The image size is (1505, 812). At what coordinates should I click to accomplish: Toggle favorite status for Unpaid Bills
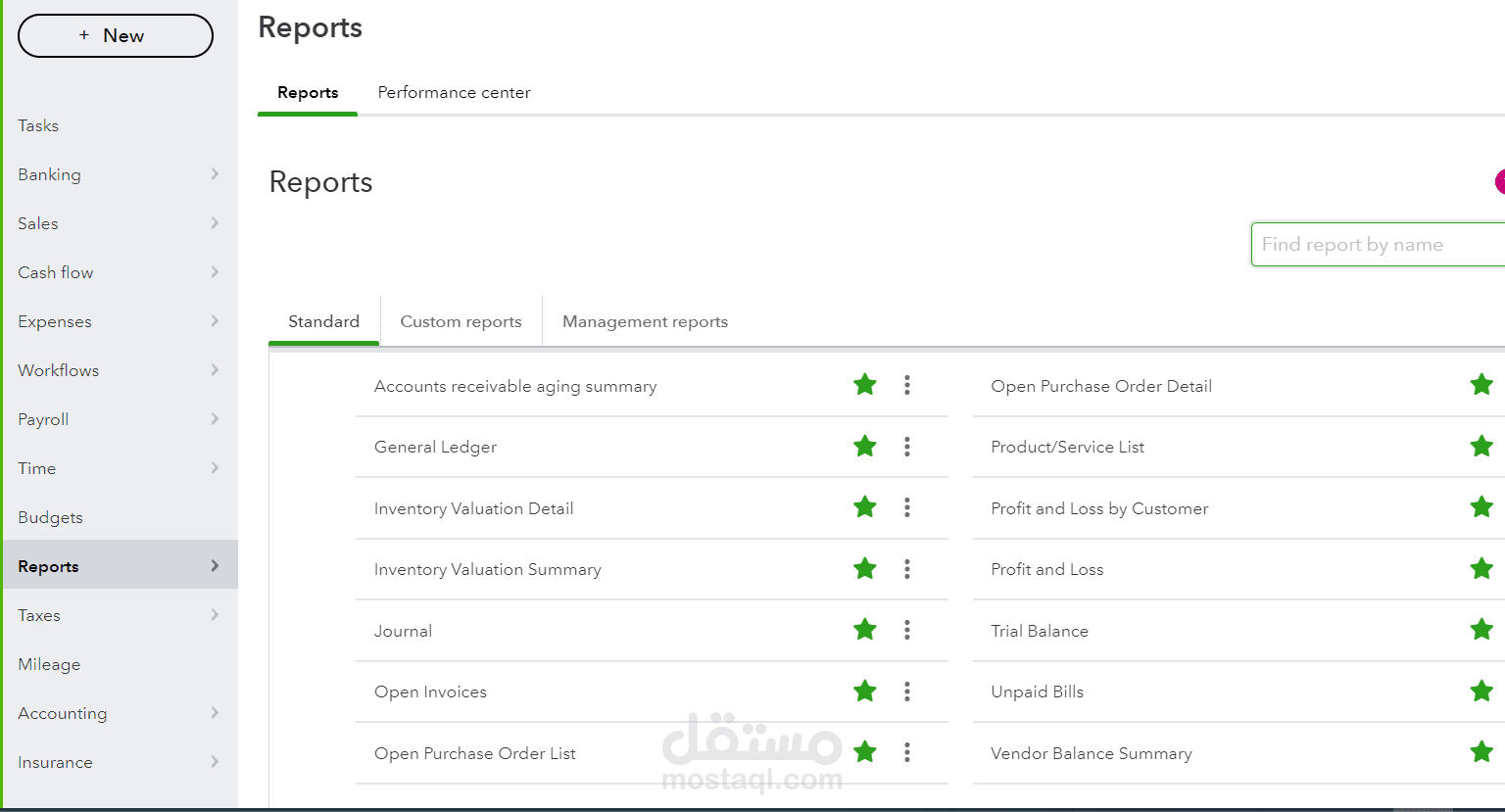click(1481, 691)
